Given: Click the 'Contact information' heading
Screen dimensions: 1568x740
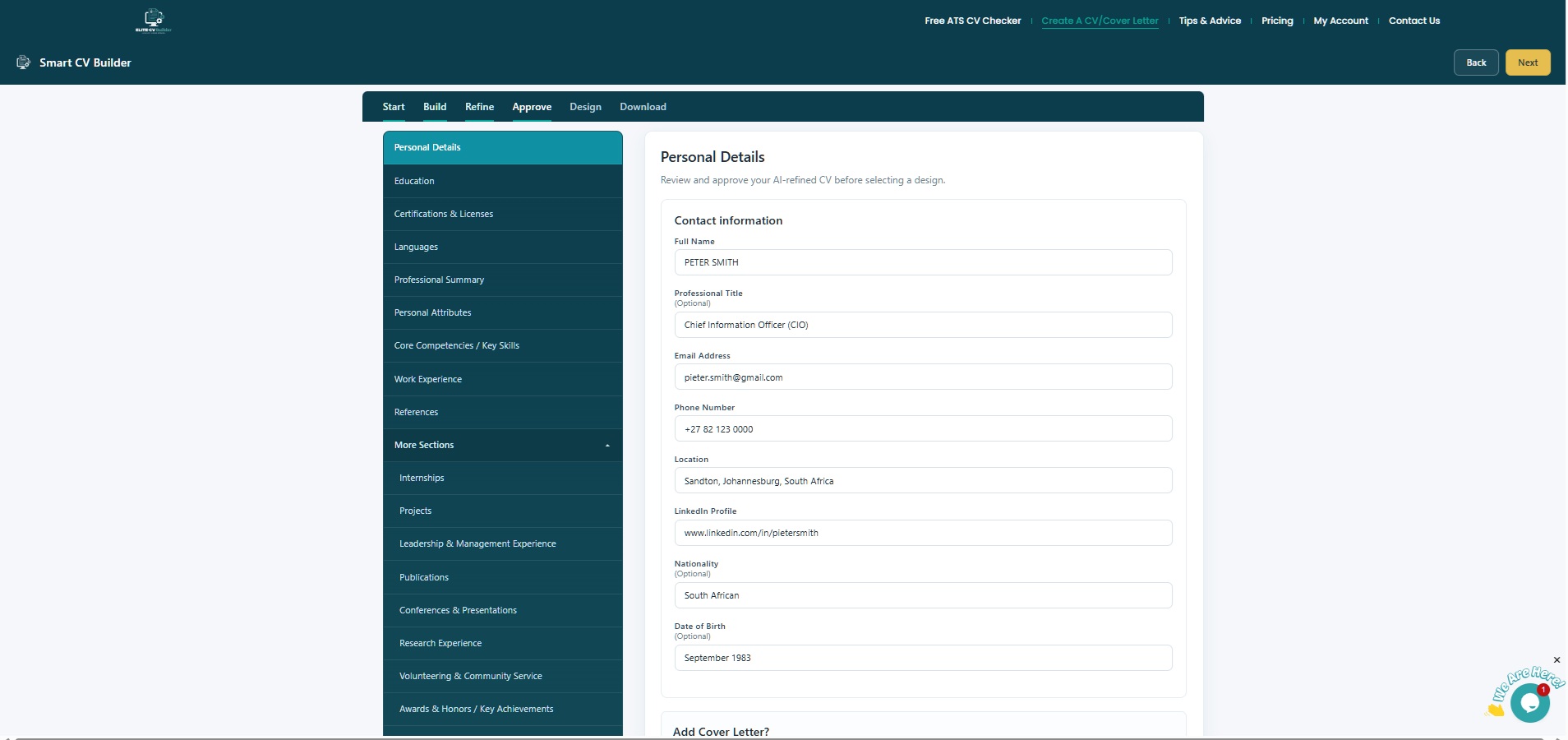Looking at the screenshot, I should tap(728, 220).
